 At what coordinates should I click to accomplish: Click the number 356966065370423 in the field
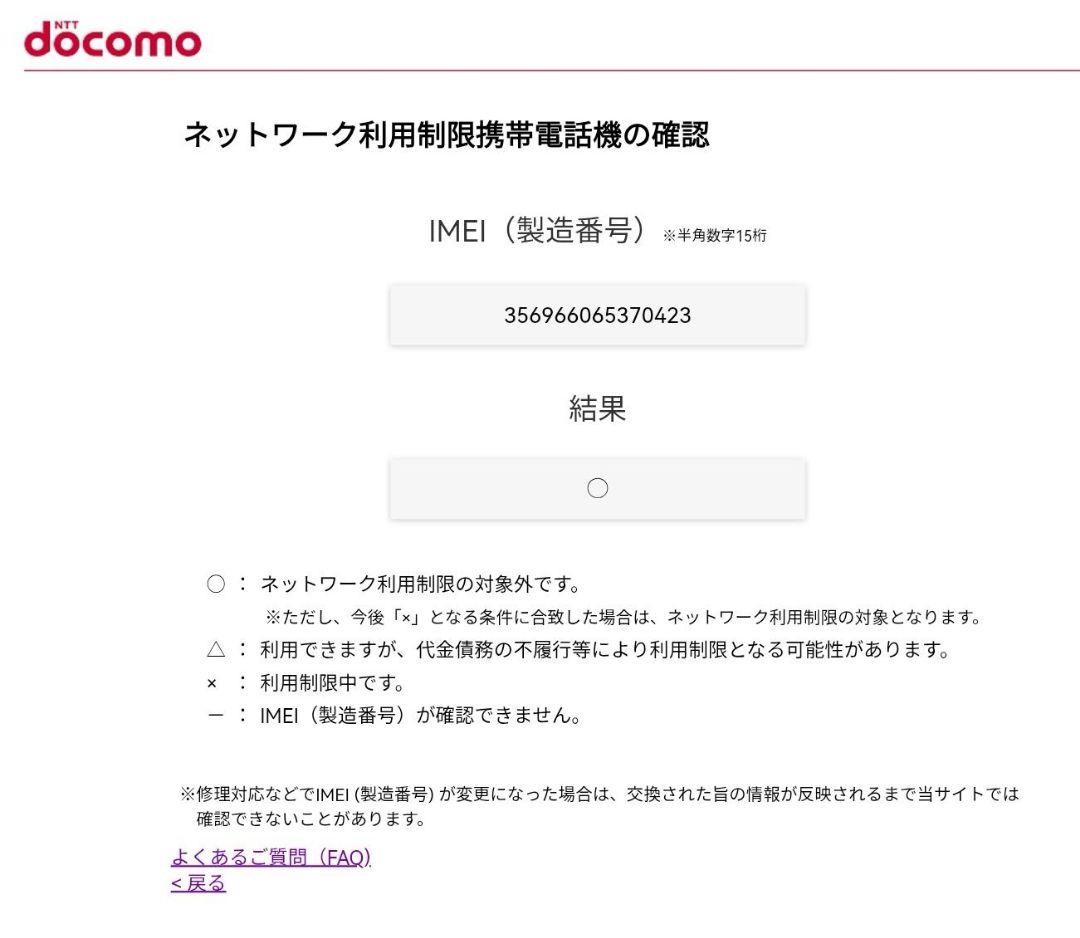597,314
